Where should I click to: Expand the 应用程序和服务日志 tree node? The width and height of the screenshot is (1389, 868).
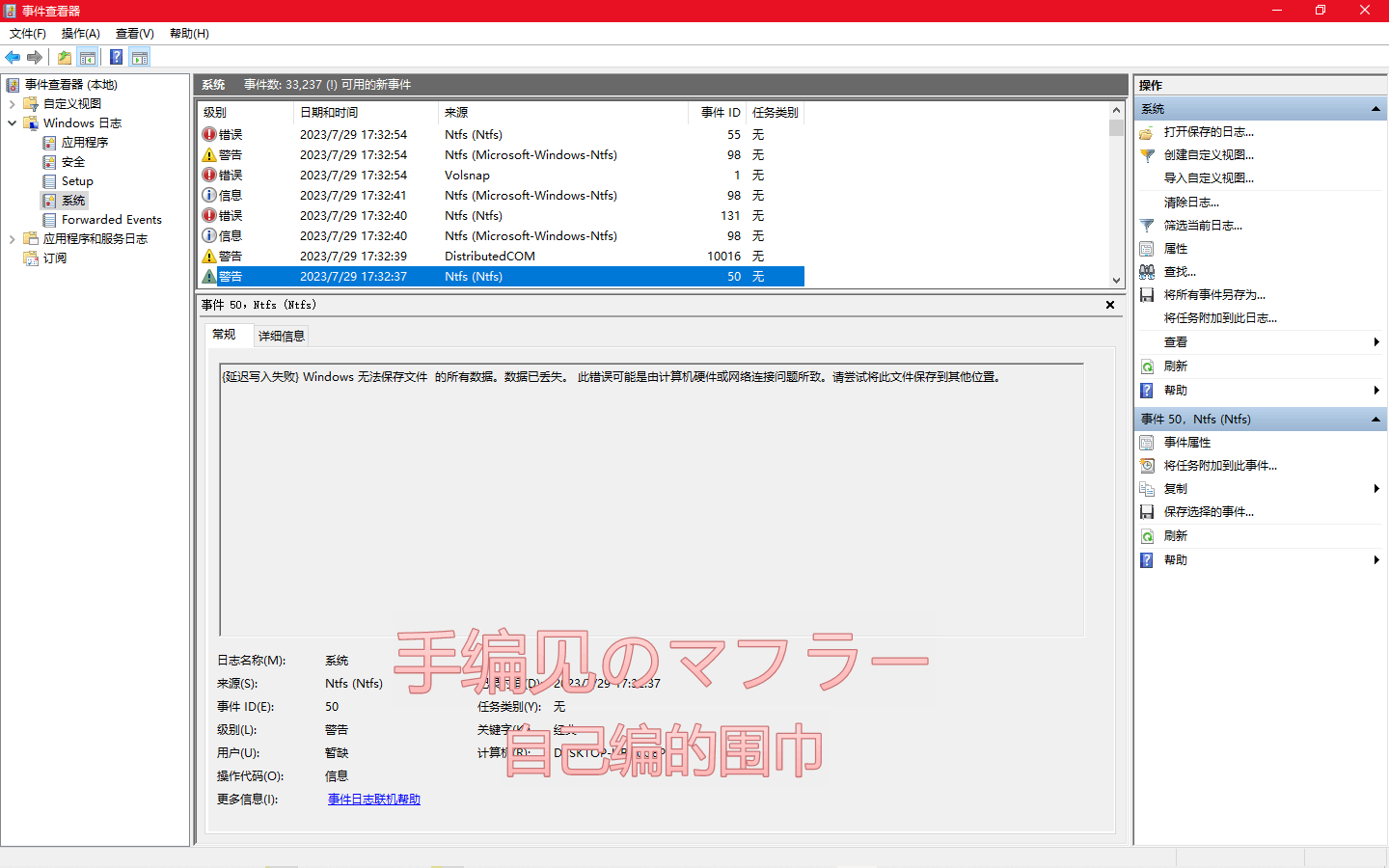pos(12,239)
